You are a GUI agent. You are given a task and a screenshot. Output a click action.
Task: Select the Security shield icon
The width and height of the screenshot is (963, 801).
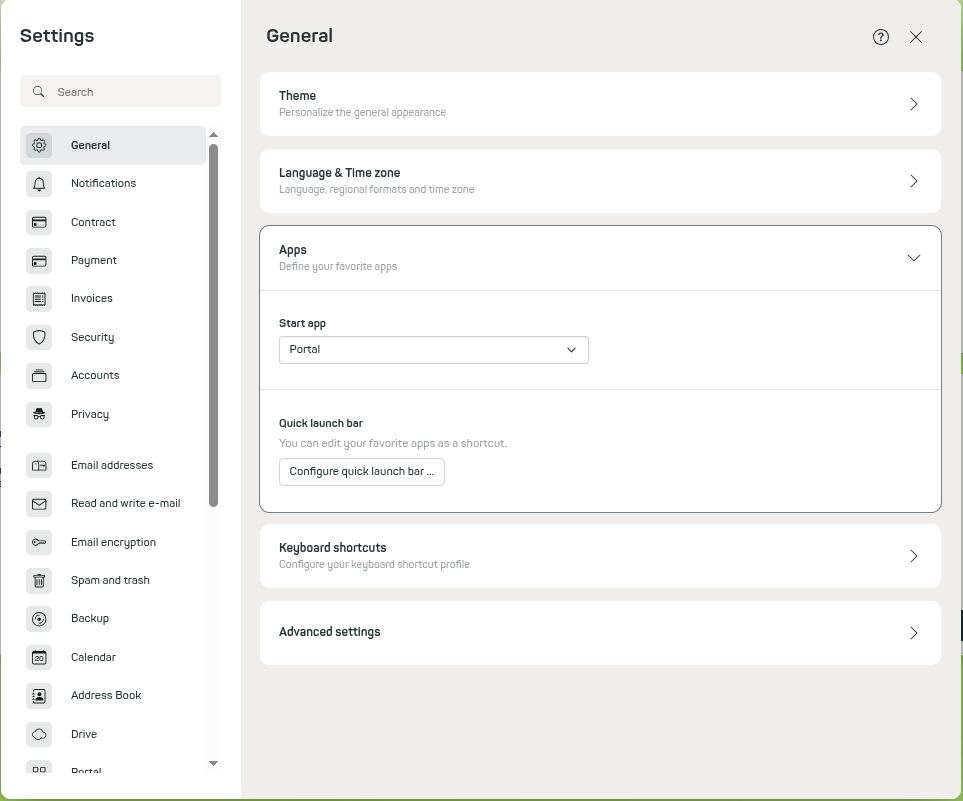[x=39, y=337]
